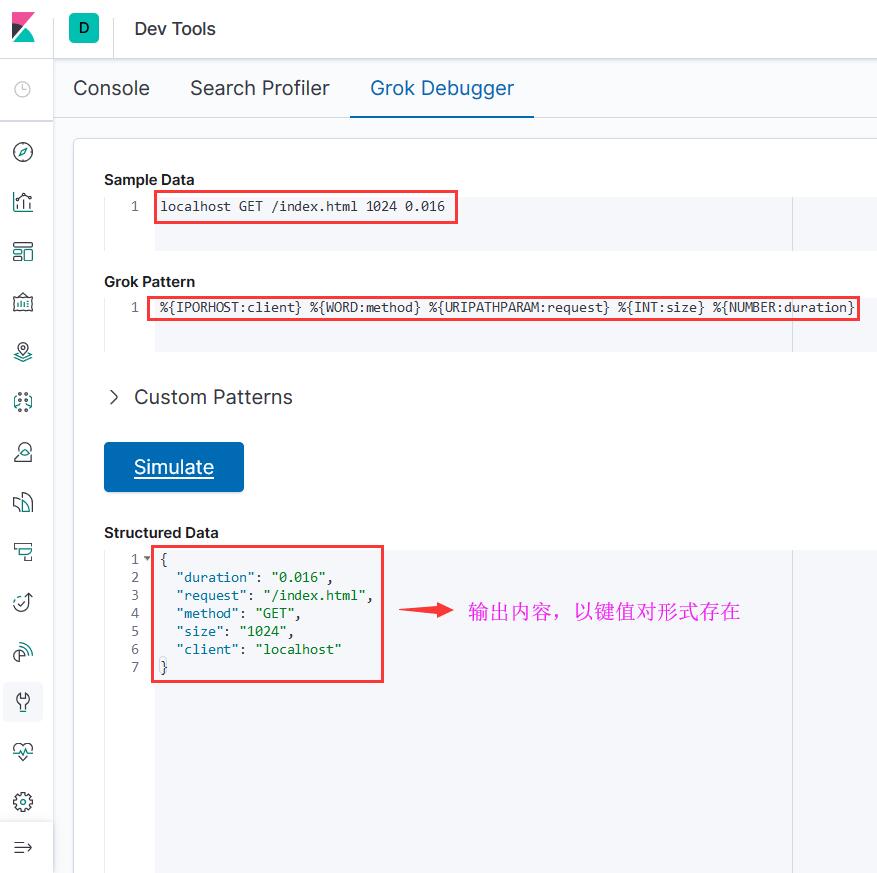
Task: Click the "size": "1024" line
Action: (x=234, y=631)
